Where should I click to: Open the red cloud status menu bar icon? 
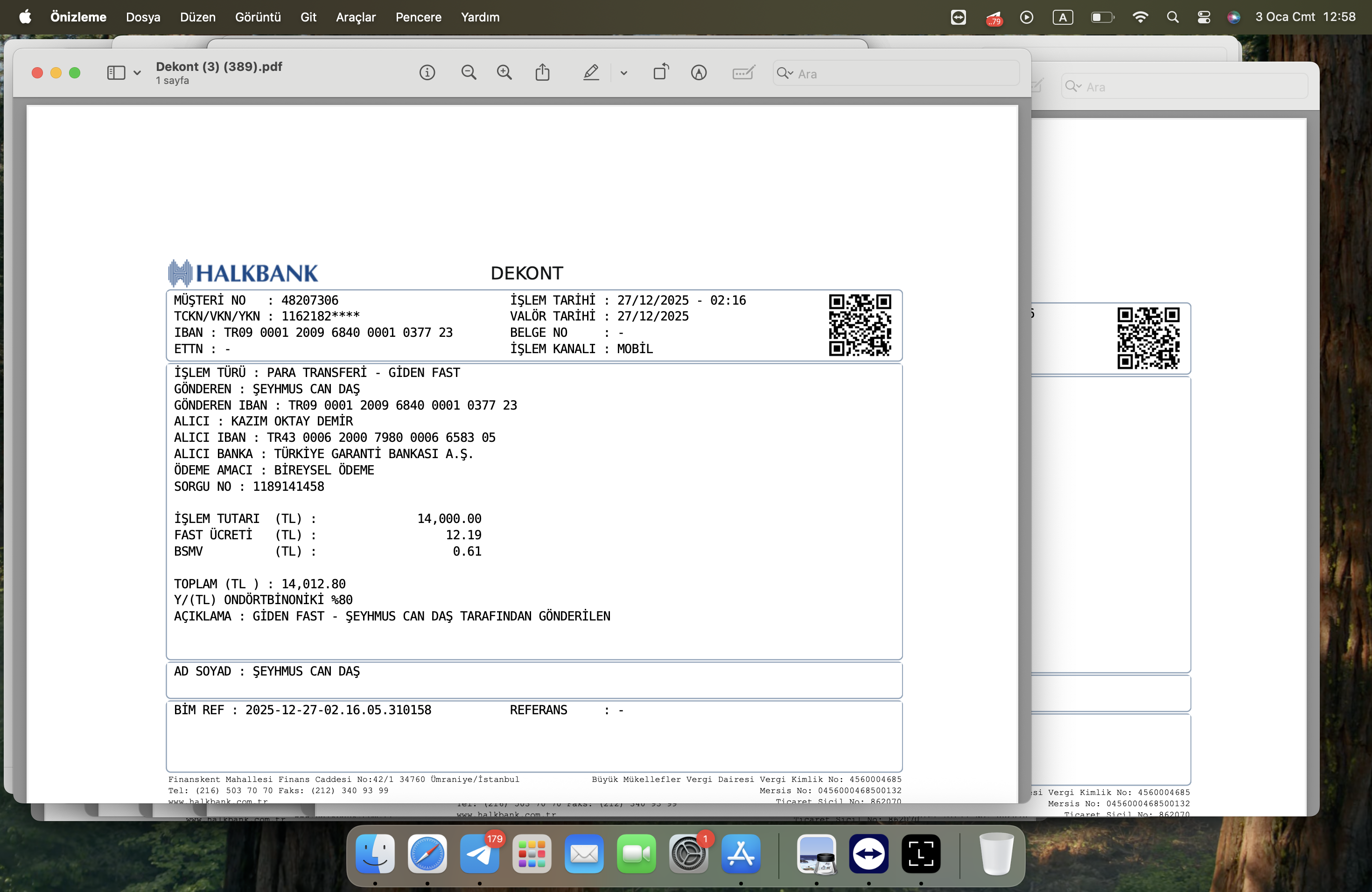[x=994, y=18]
